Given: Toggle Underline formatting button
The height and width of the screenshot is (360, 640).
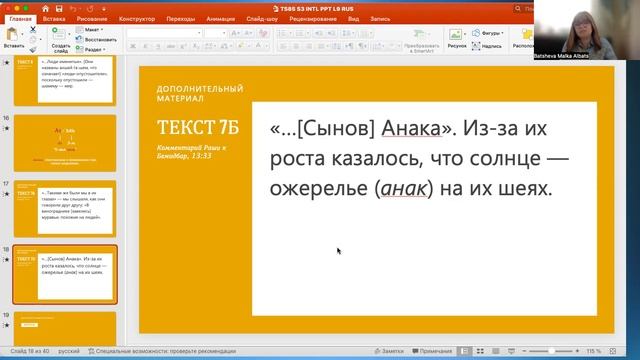Looking at the screenshot, I should [158, 47].
